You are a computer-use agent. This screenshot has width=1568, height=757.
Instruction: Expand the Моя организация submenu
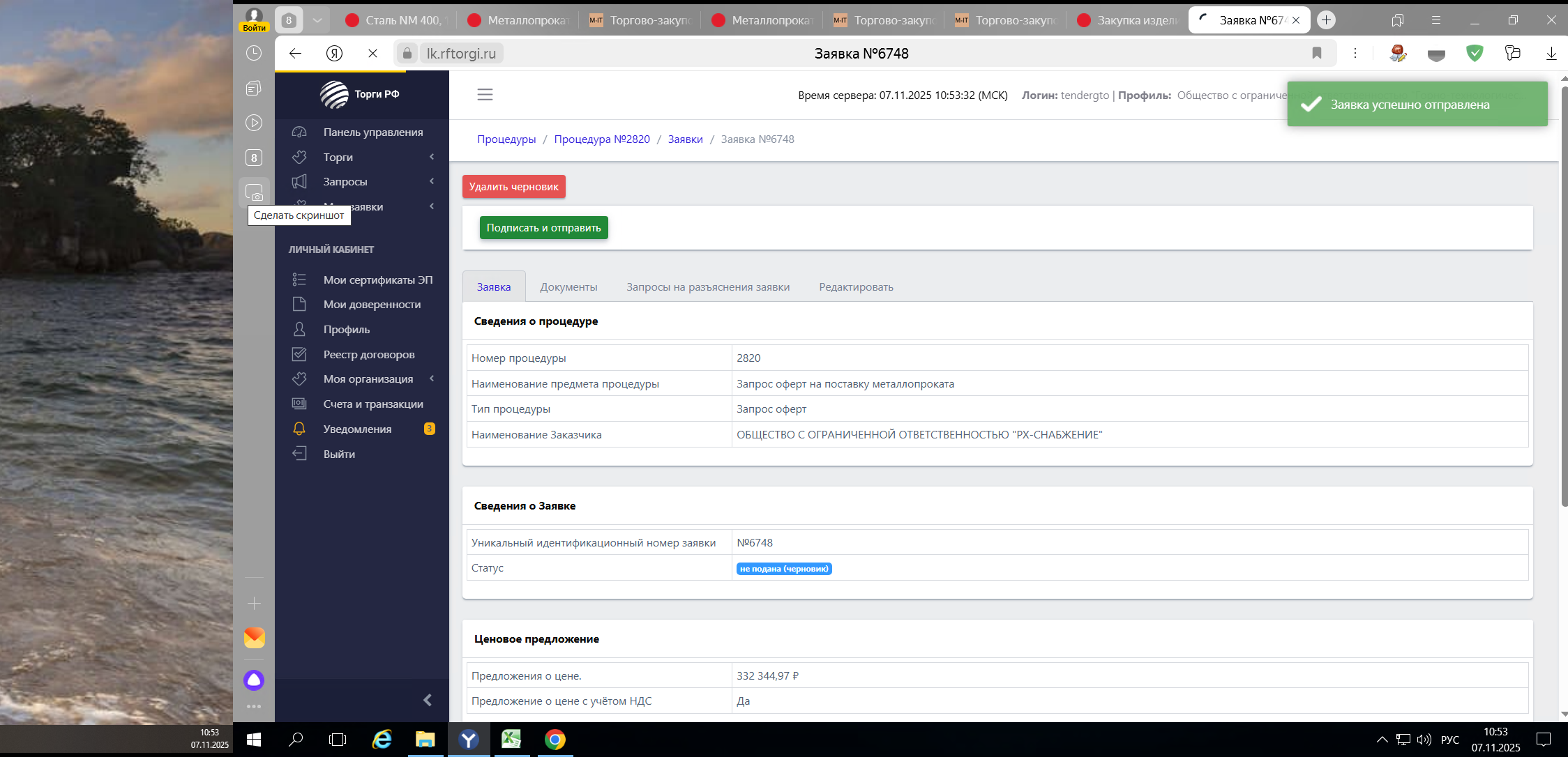click(368, 378)
